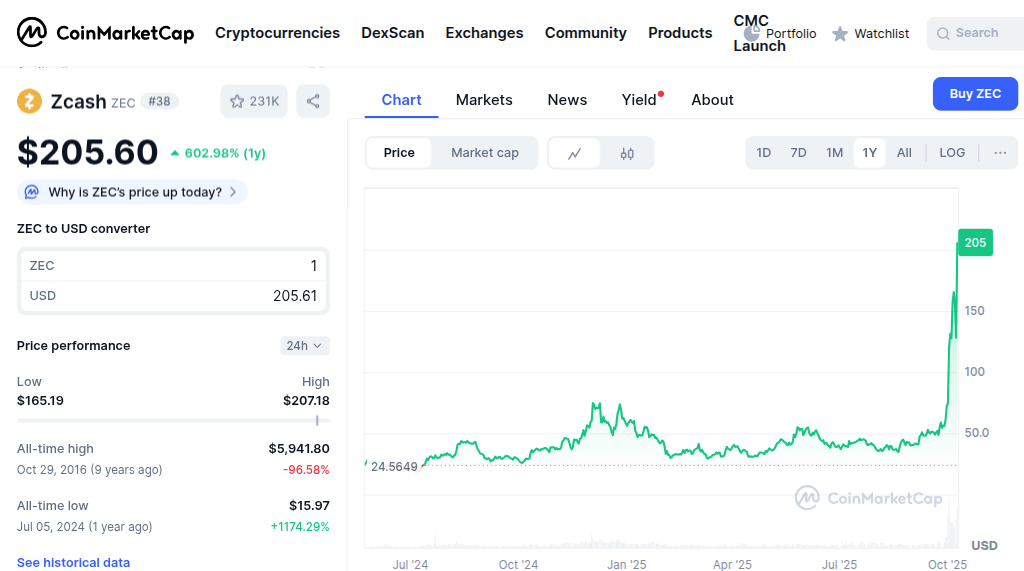Open the share icon button
The image size is (1024, 571).
click(313, 101)
